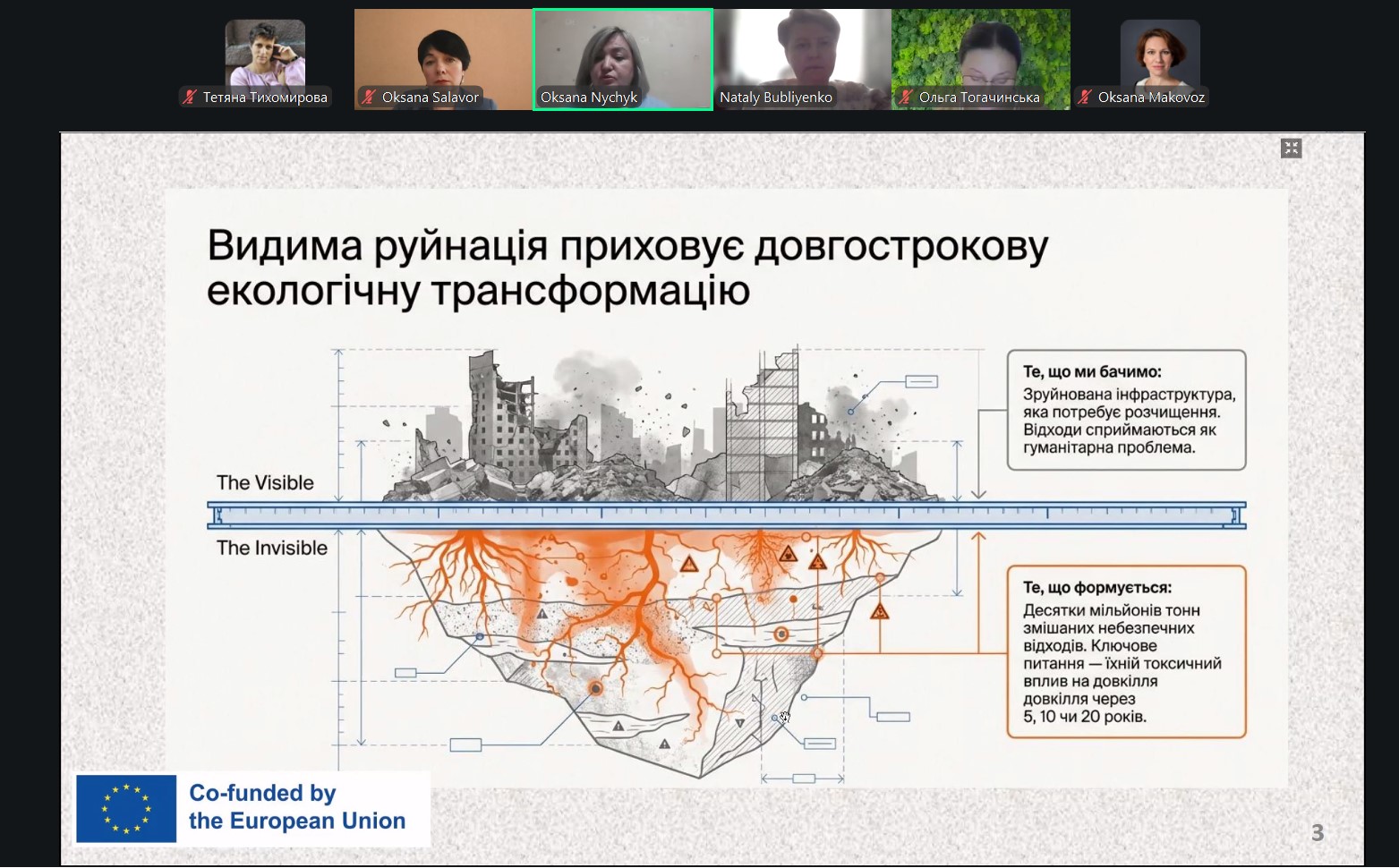Click the muted mic icon next to Ольга Тогачинська
Viewport: 1399px width, 868px height.
pos(906,98)
